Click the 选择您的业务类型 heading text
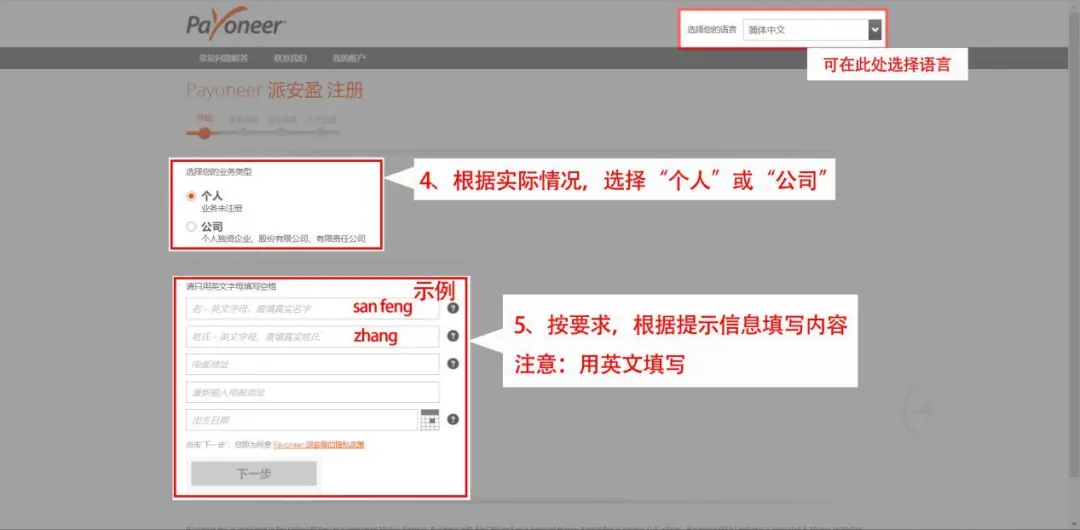1080x530 pixels. click(218, 172)
